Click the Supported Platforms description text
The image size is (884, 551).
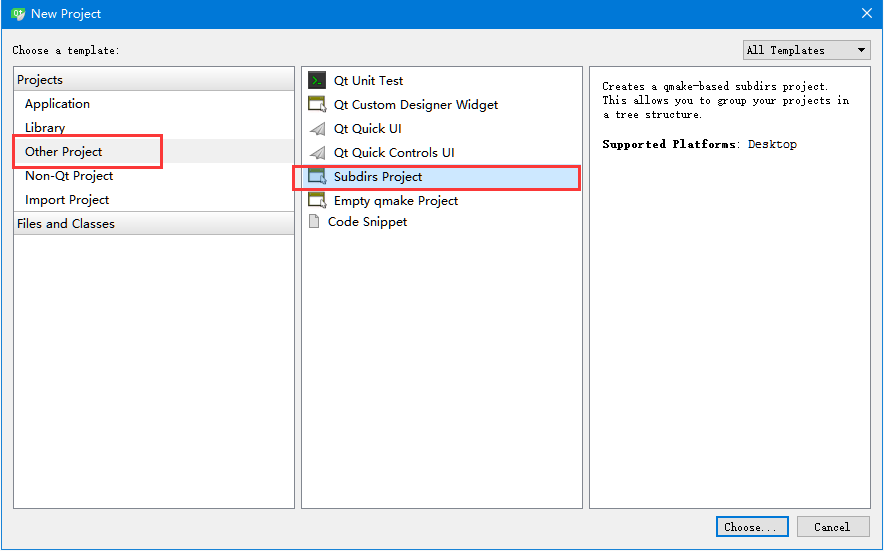(x=699, y=145)
